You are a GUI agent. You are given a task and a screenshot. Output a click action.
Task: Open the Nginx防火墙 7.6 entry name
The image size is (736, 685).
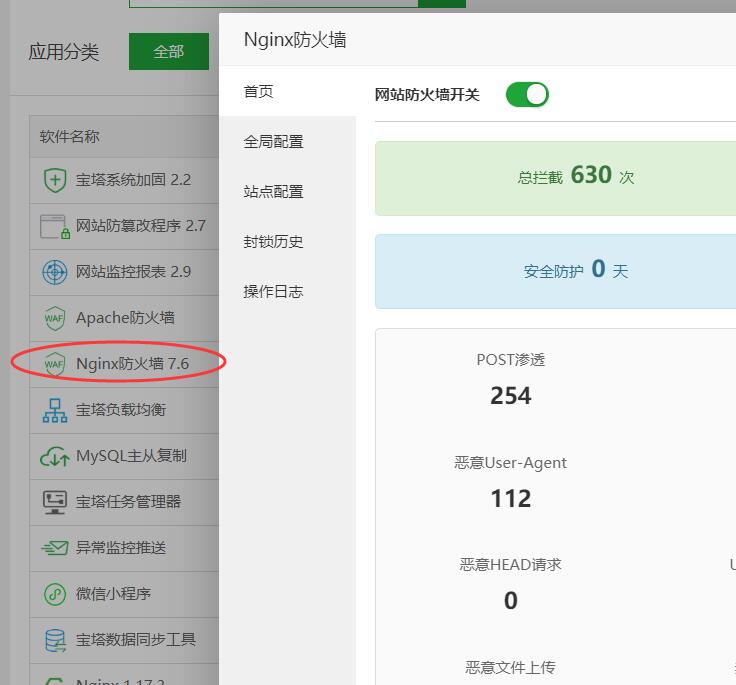(x=132, y=364)
